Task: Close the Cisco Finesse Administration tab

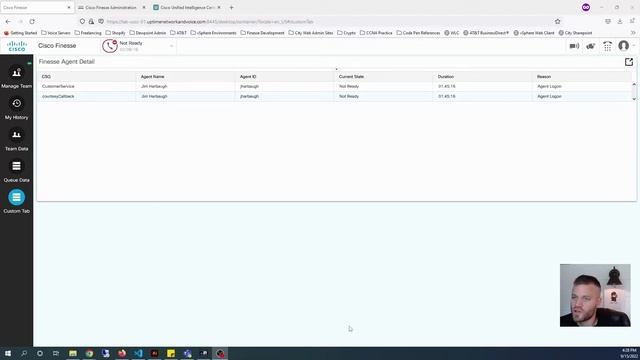Action: [144, 7]
